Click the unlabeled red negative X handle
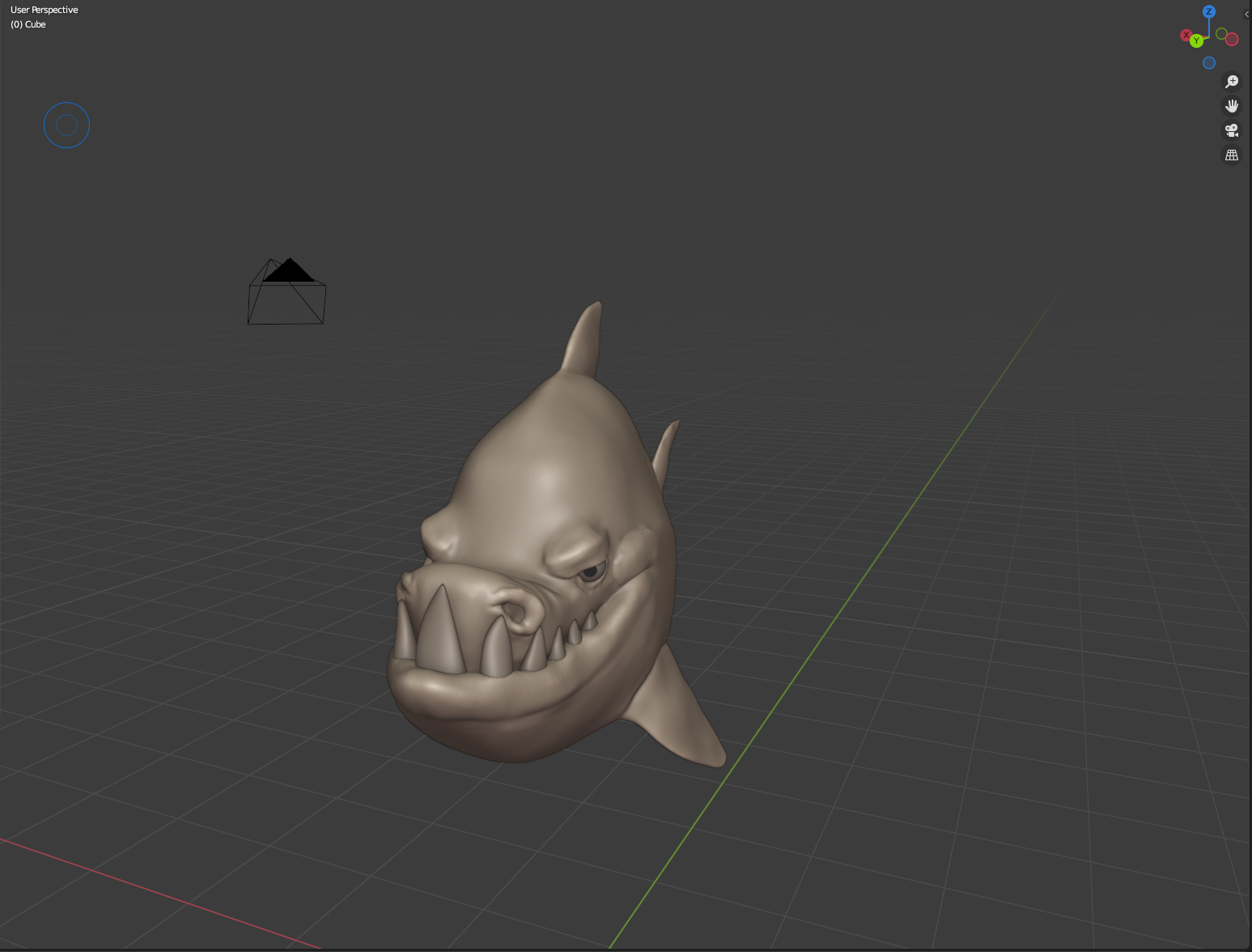This screenshot has width=1252, height=952. coord(1232,39)
